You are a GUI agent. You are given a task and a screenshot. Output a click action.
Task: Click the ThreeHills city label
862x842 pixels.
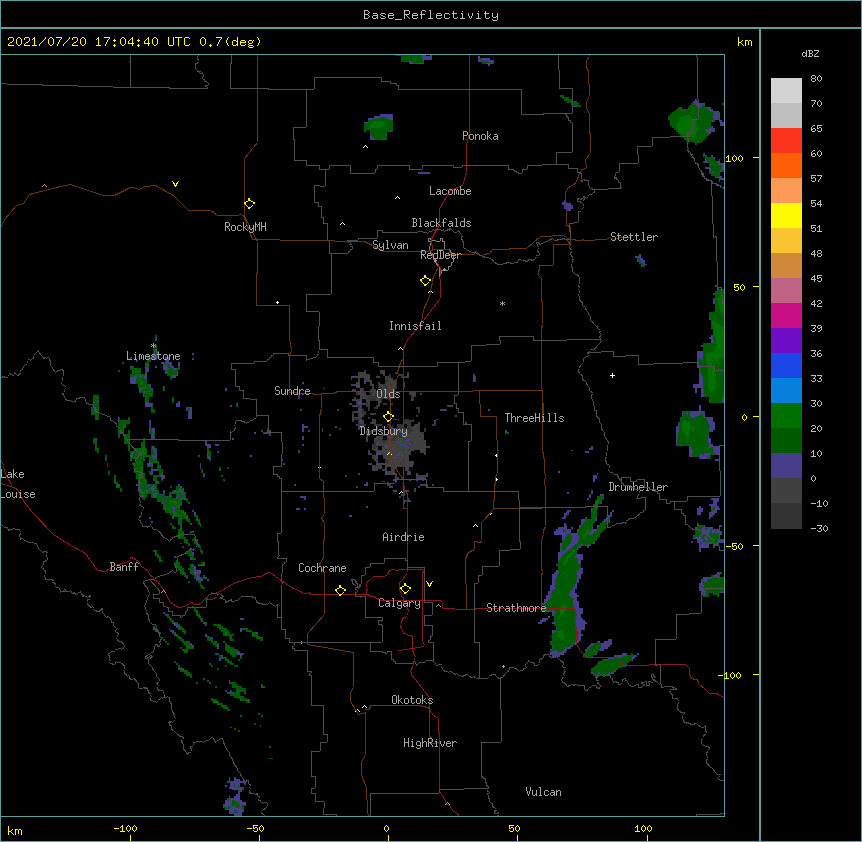(534, 418)
